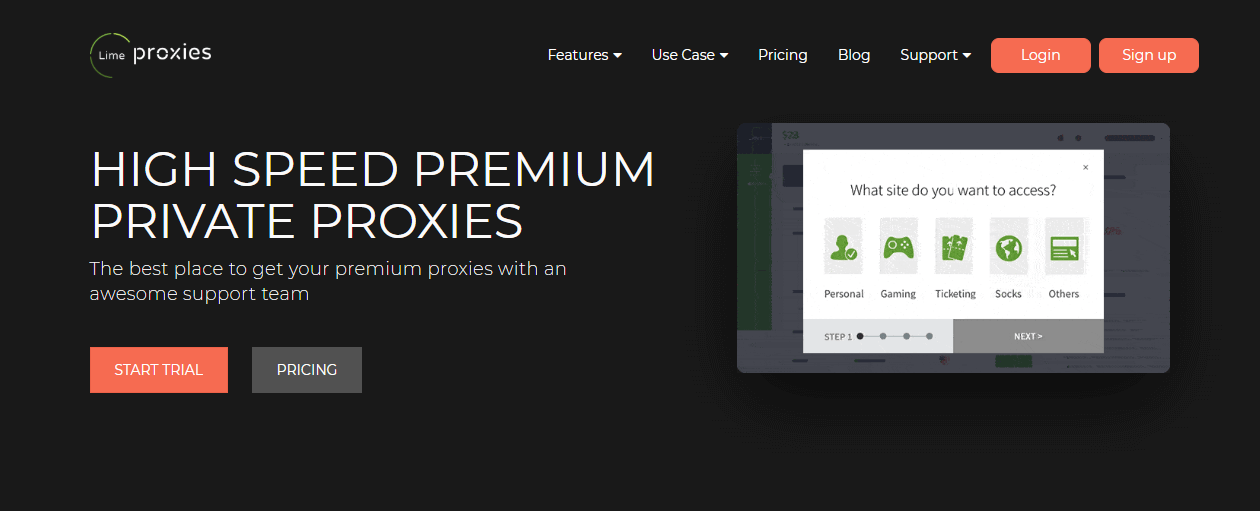Click the Personal label
Viewport: 1260px width, 511px height.
click(x=844, y=294)
